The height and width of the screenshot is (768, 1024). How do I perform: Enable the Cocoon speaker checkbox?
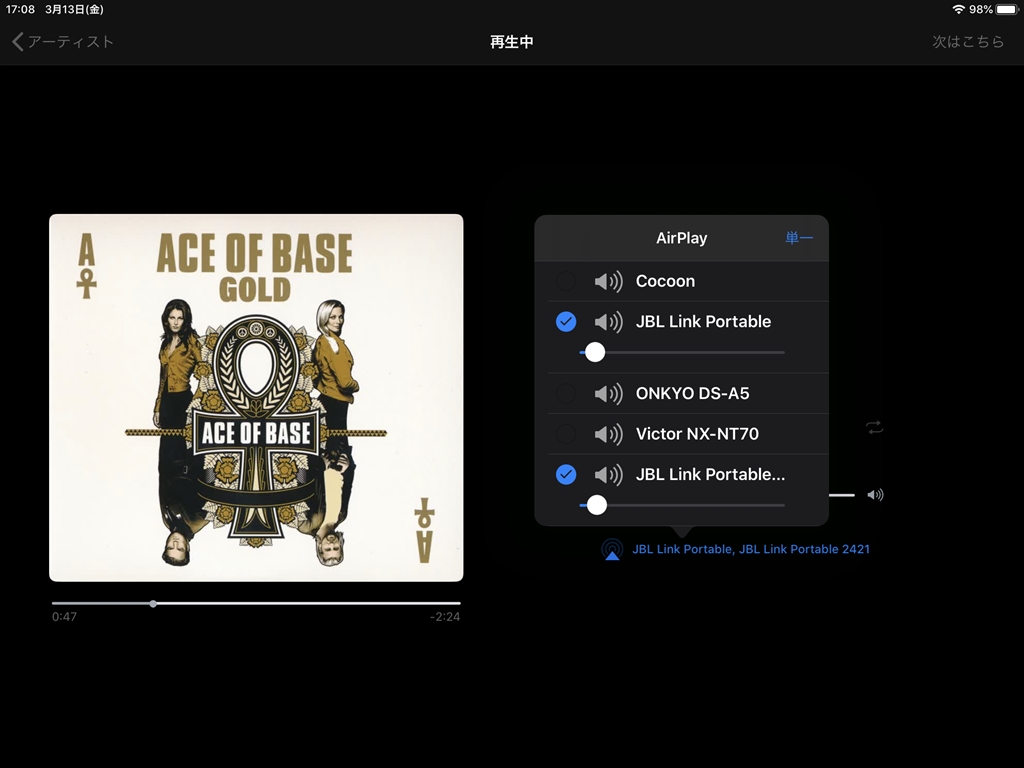566,281
